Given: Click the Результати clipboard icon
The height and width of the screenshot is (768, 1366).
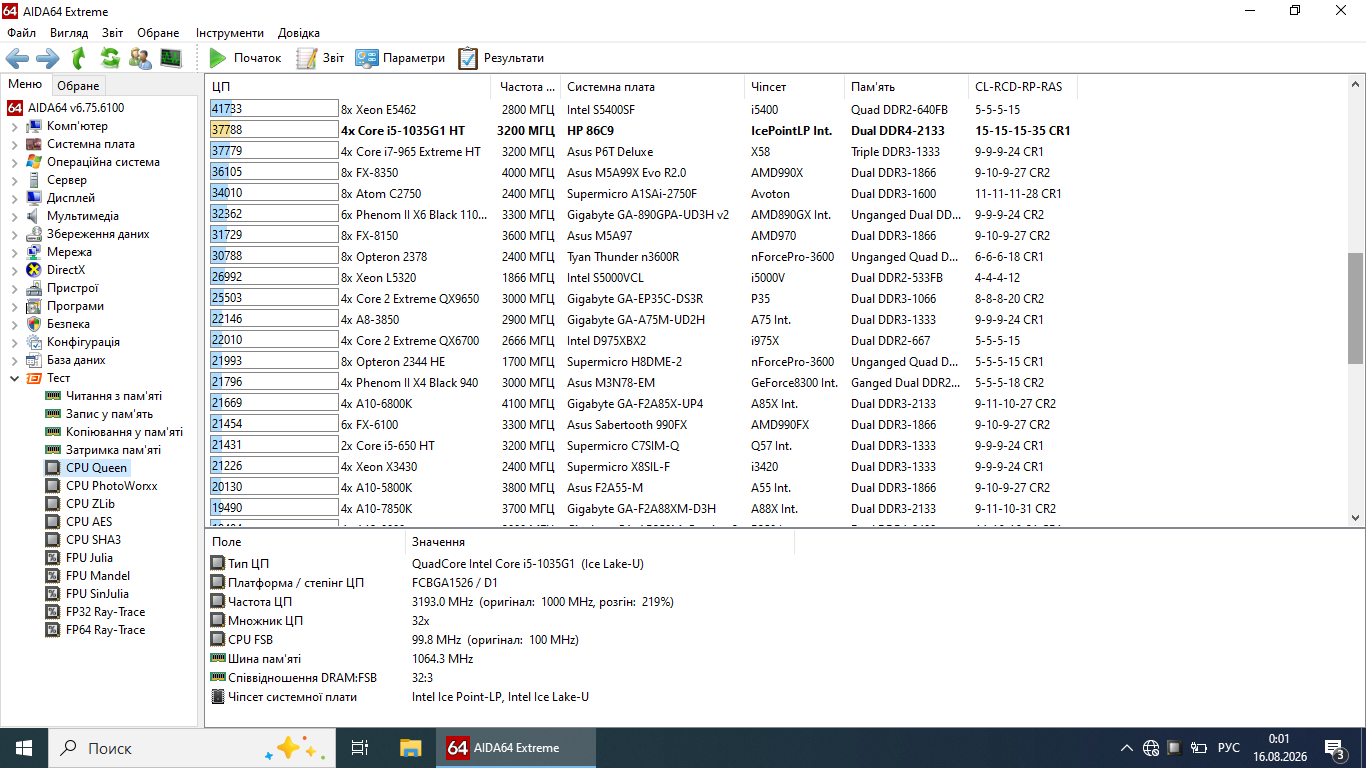Looking at the screenshot, I should [468, 58].
